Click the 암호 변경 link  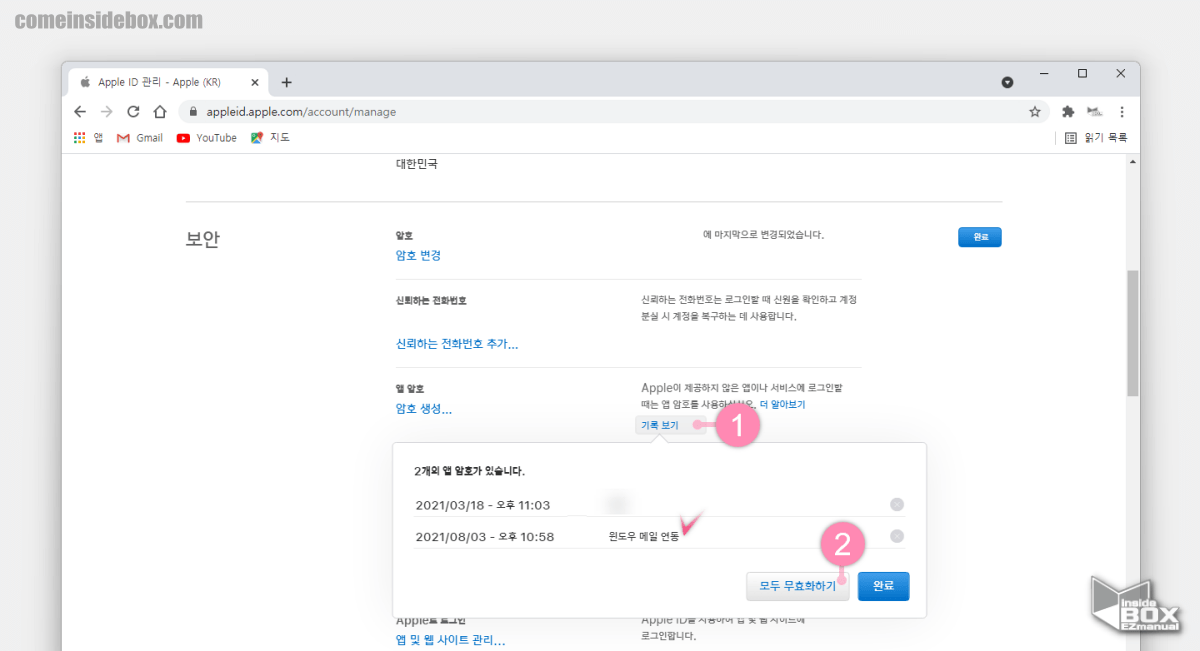418,255
